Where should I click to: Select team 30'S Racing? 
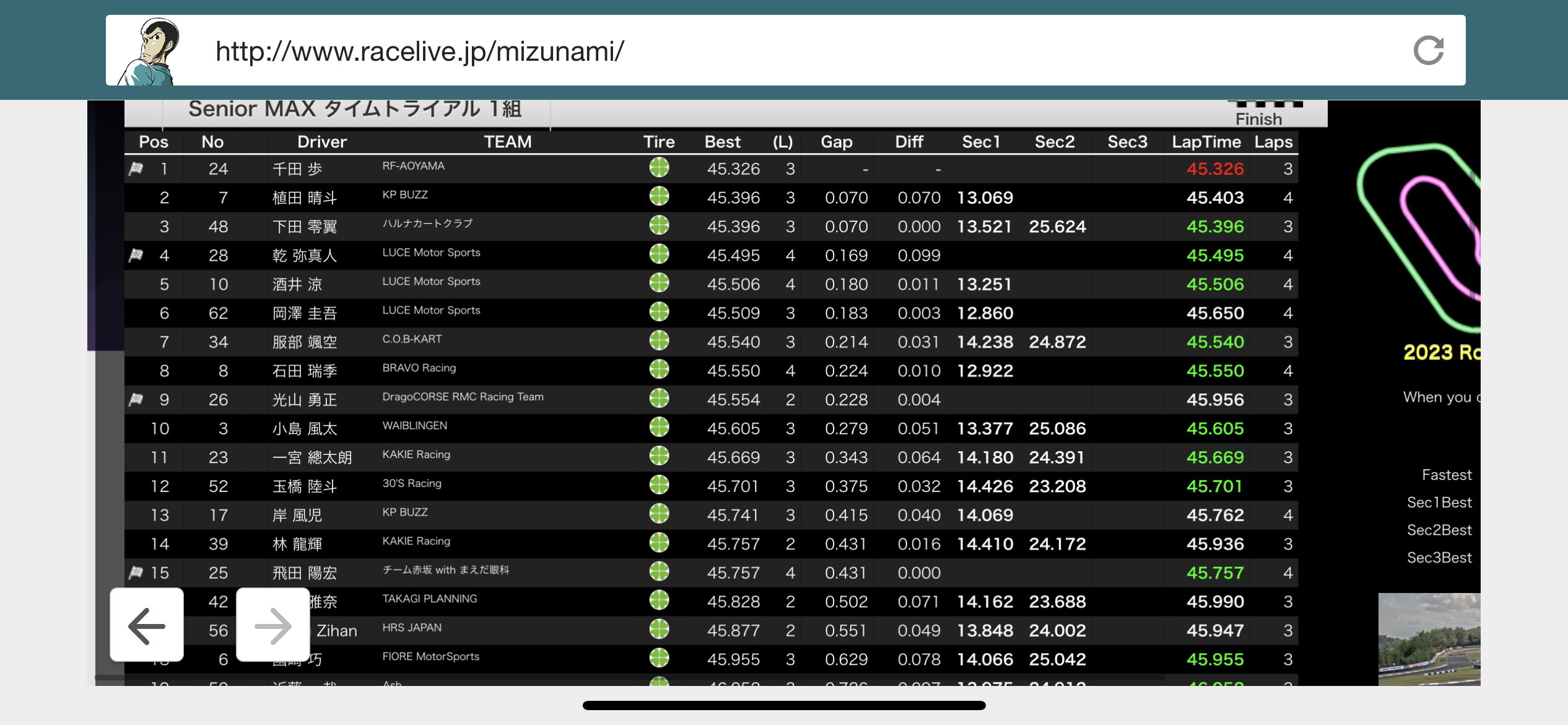tap(412, 483)
